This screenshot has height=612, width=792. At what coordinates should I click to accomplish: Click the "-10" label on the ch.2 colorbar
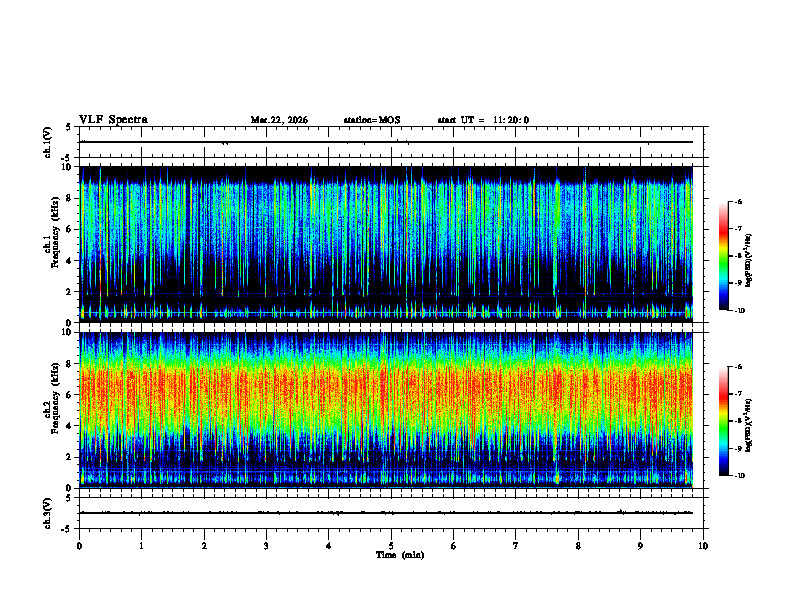[739, 476]
